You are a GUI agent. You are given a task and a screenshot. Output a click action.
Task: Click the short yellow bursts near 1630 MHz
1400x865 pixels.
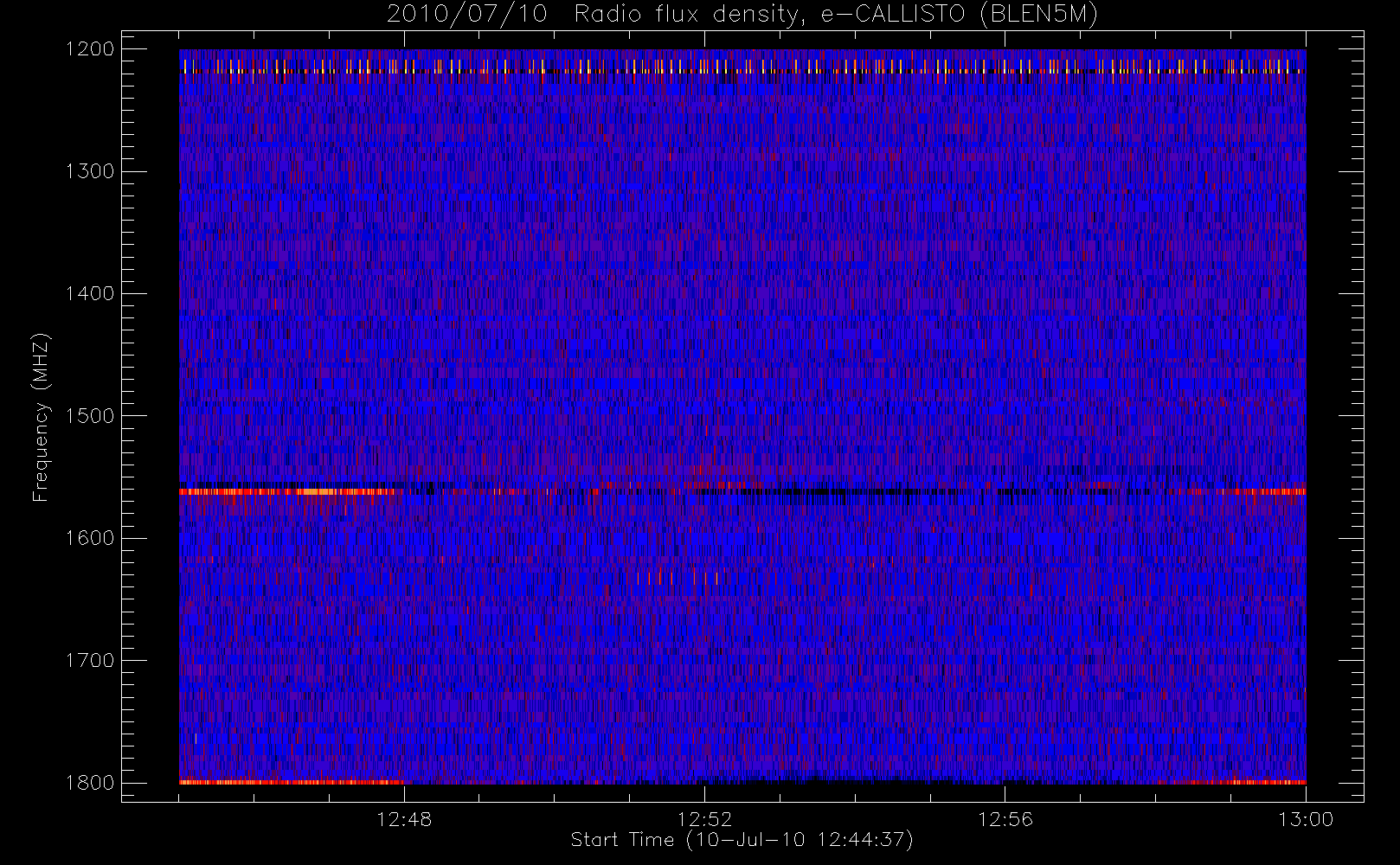pos(678,577)
